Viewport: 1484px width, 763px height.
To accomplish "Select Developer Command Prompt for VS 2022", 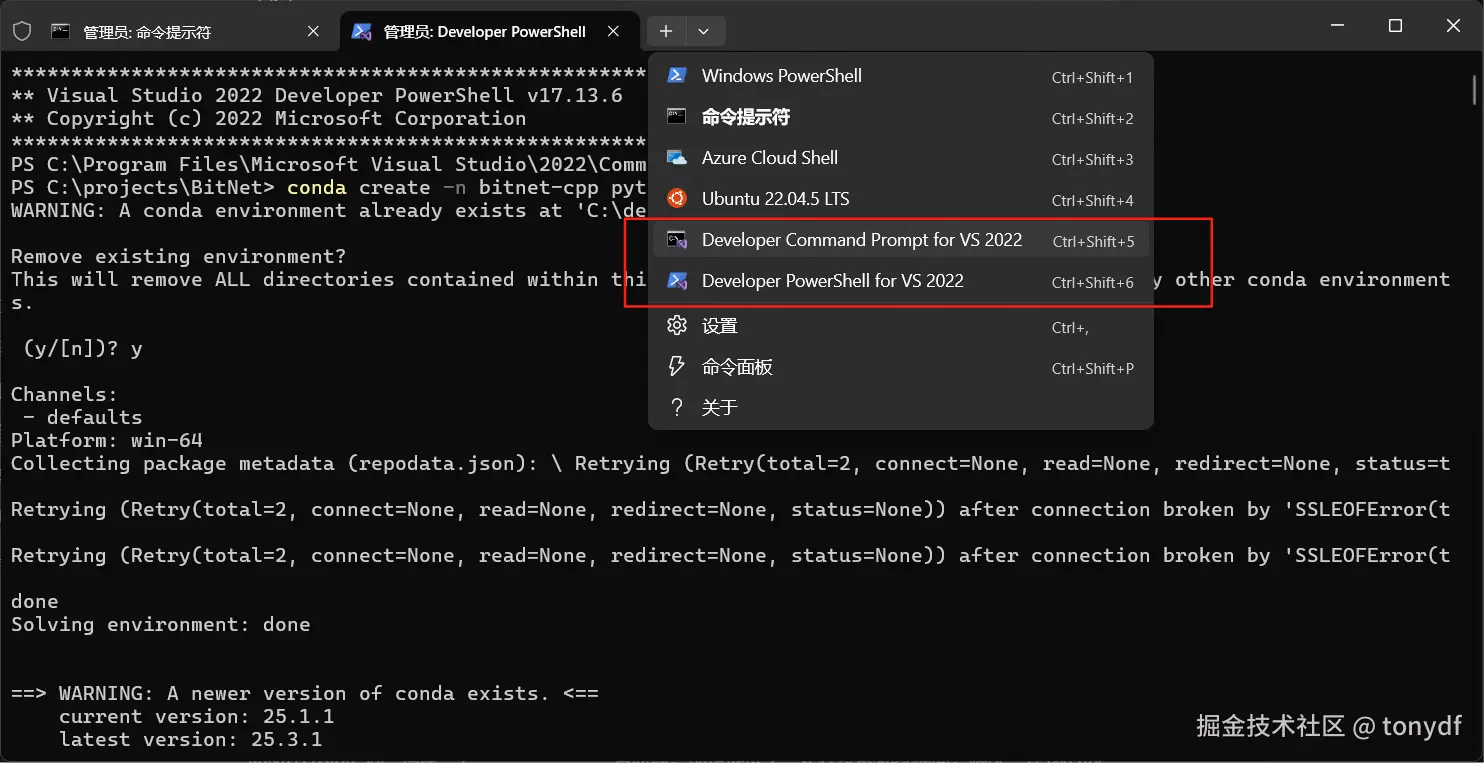I will point(900,240).
